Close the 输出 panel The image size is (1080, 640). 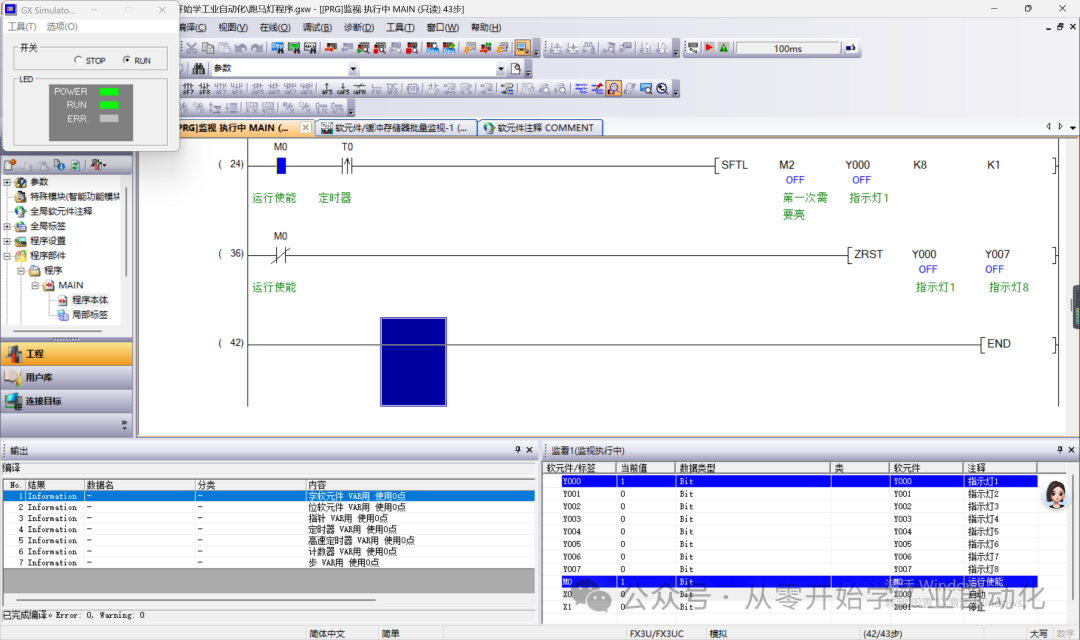point(530,450)
